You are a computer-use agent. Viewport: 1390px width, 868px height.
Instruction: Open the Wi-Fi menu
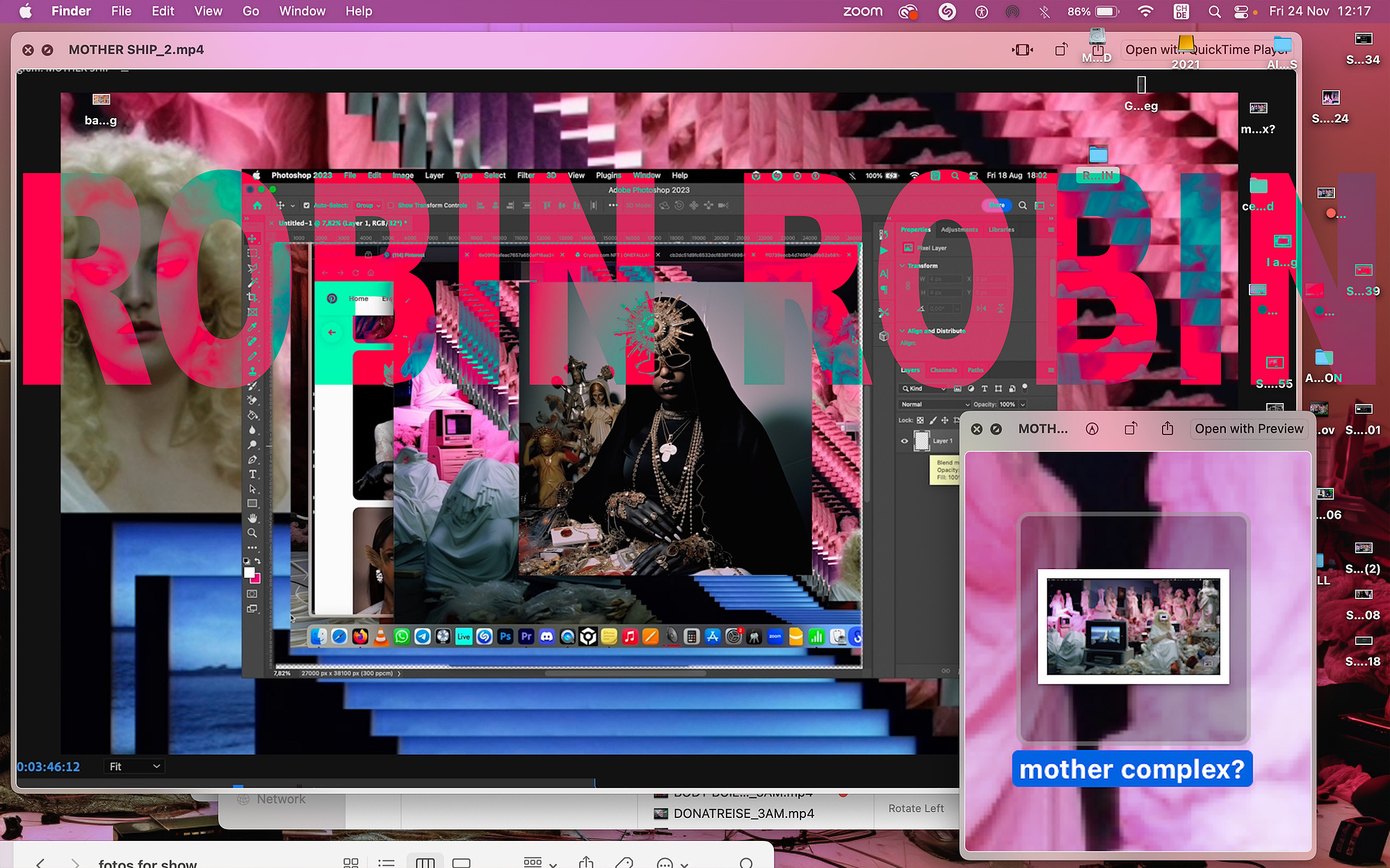point(1145,11)
